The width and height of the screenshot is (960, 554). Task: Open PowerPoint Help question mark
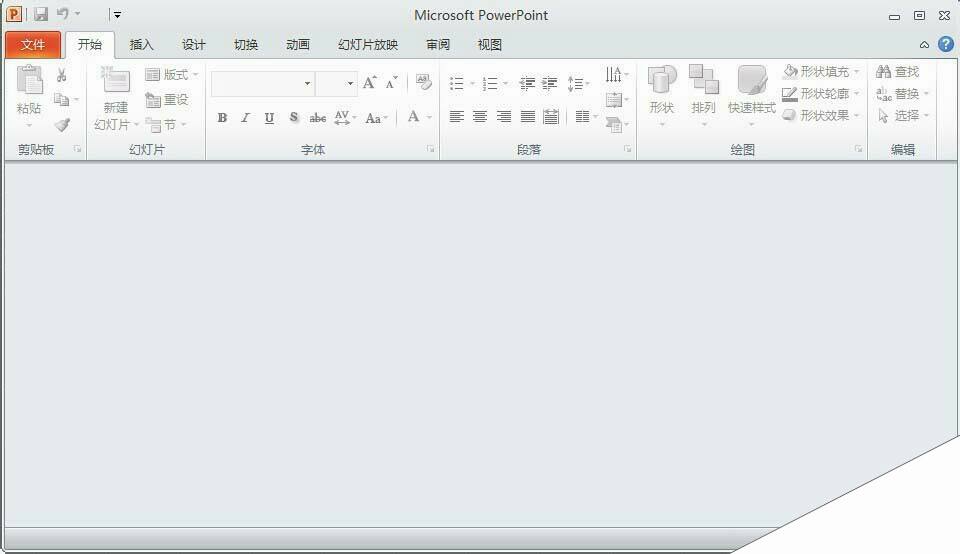946,44
